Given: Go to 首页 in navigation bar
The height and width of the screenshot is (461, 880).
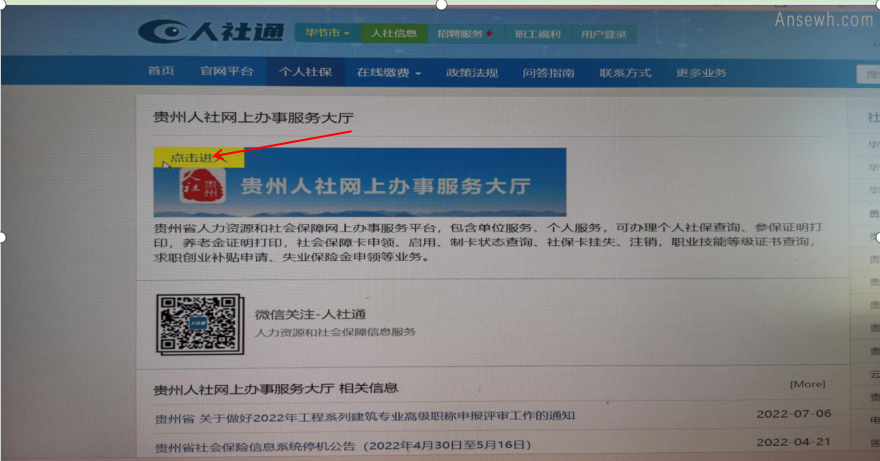Looking at the screenshot, I should tap(161, 71).
